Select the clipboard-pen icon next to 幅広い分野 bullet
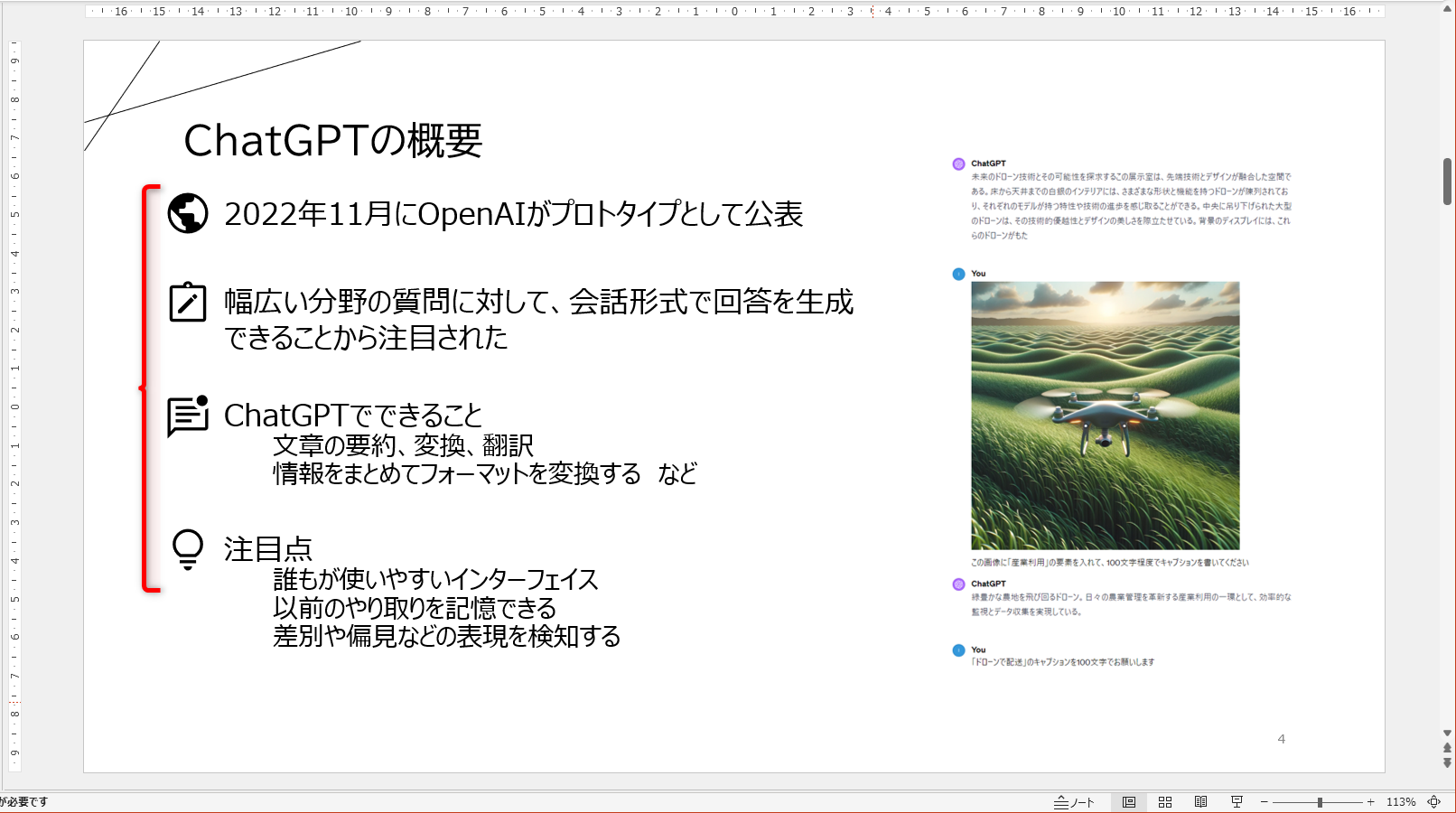 click(187, 305)
